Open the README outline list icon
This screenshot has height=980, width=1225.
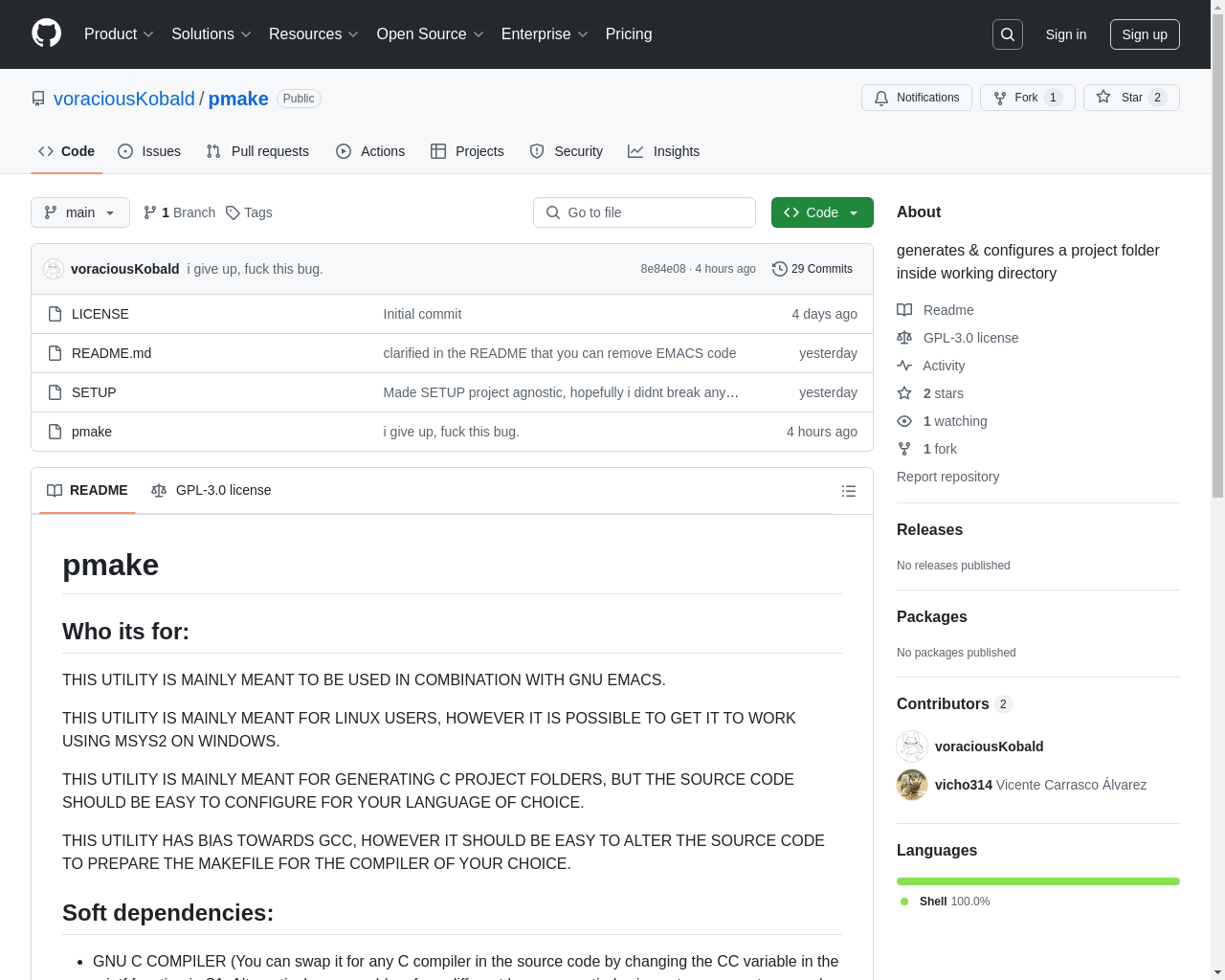849,491
